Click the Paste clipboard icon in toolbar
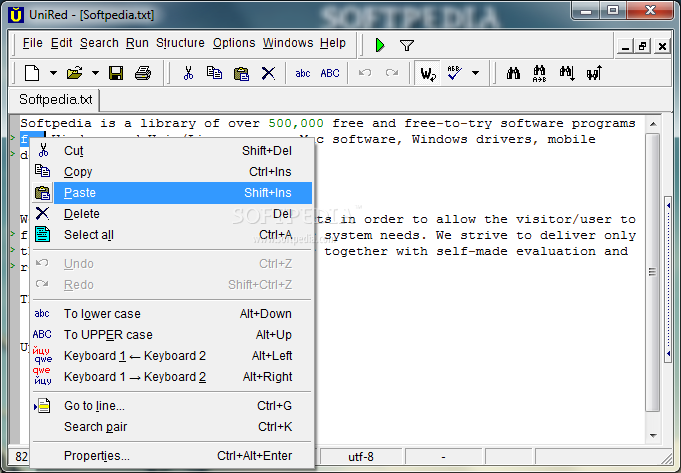The height and width of the screenshot is (473, 681). (x=241, y=73)
